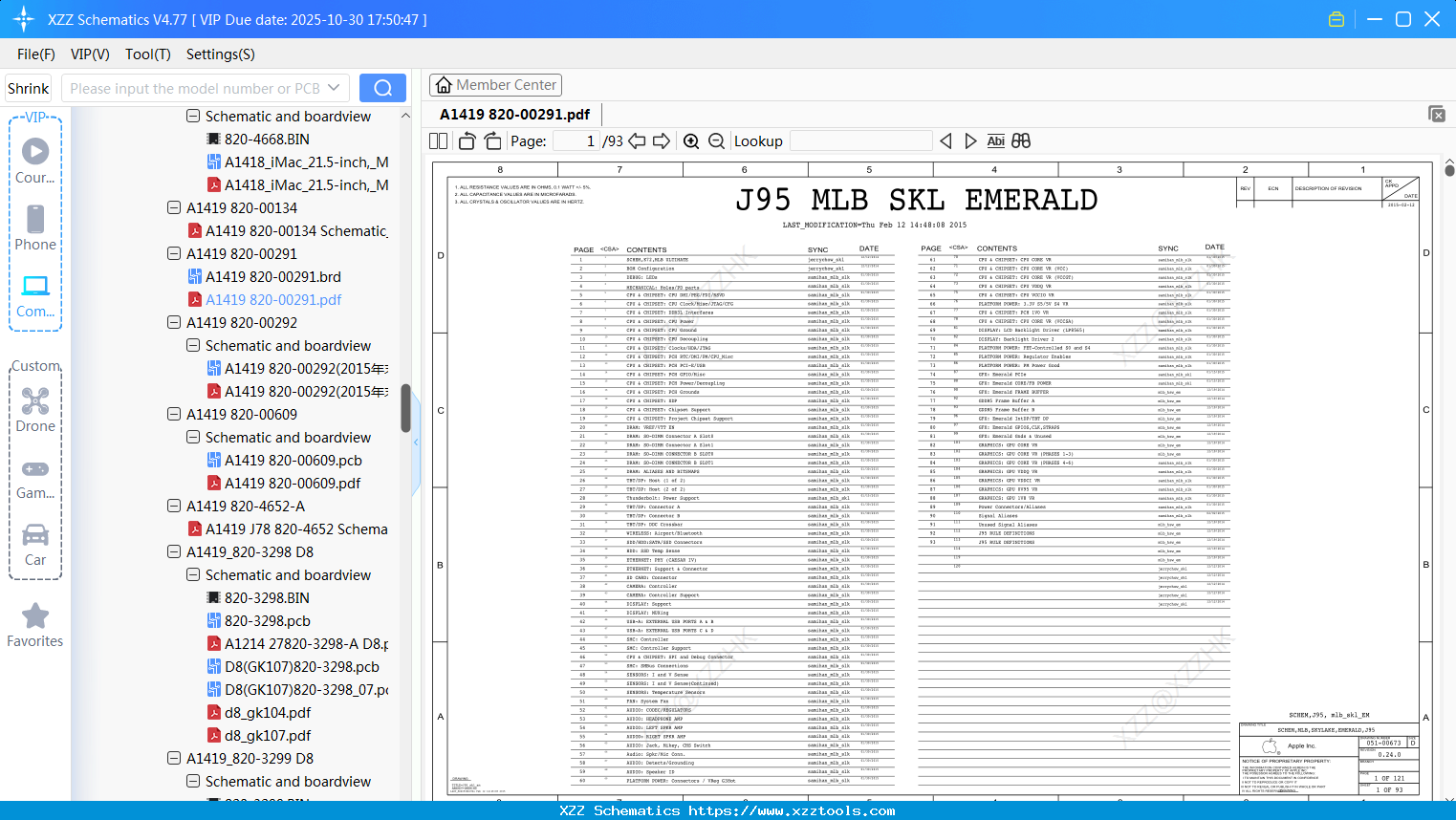Zoom in on the schematic
This screenshot has width=1456, height=820.
691,141
